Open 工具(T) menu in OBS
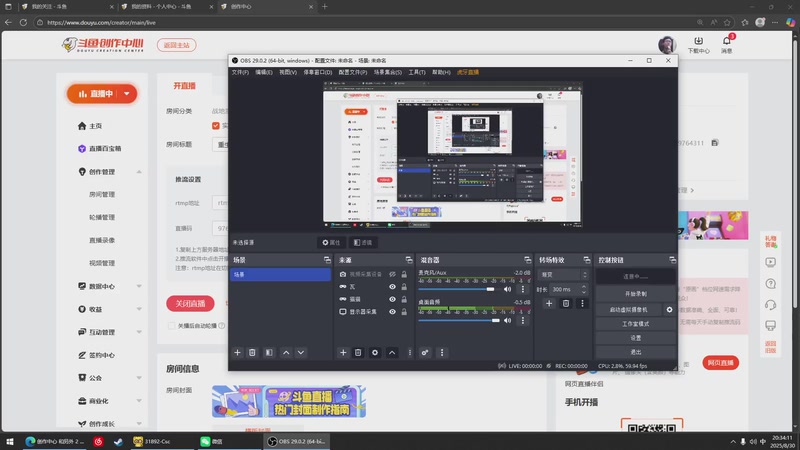800x450 pixels. point(417,72)
